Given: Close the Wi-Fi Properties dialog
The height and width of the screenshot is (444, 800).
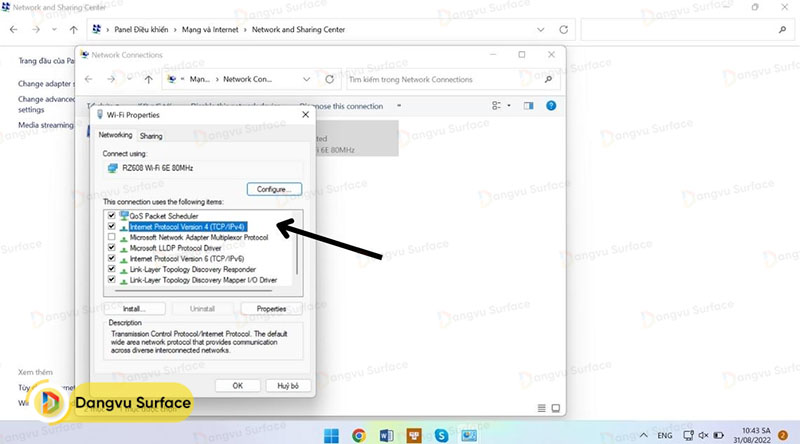Looking at the screenshot, I should 305,114.
